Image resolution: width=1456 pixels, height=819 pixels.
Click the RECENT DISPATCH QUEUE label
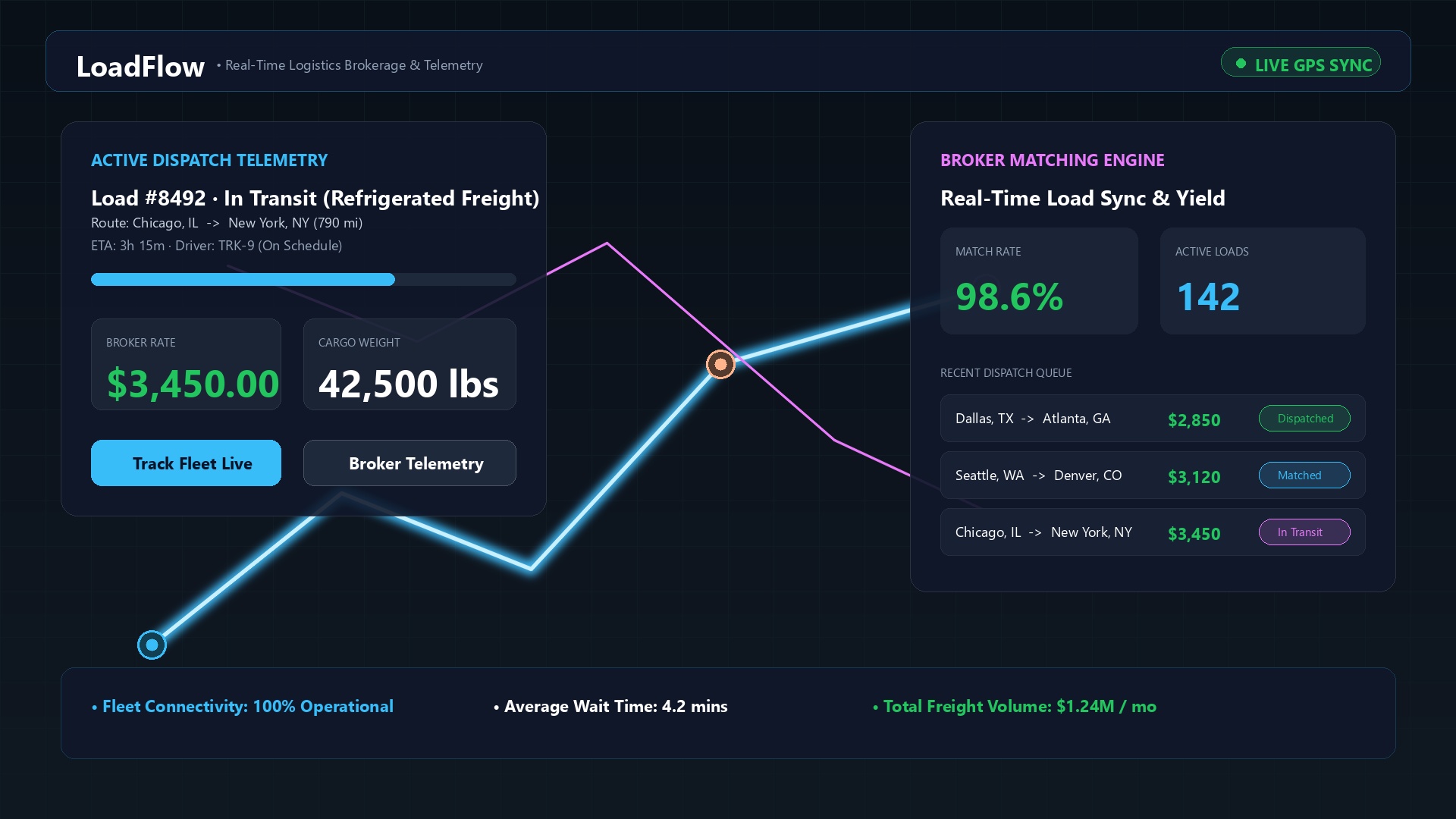tap(1006, 372)
